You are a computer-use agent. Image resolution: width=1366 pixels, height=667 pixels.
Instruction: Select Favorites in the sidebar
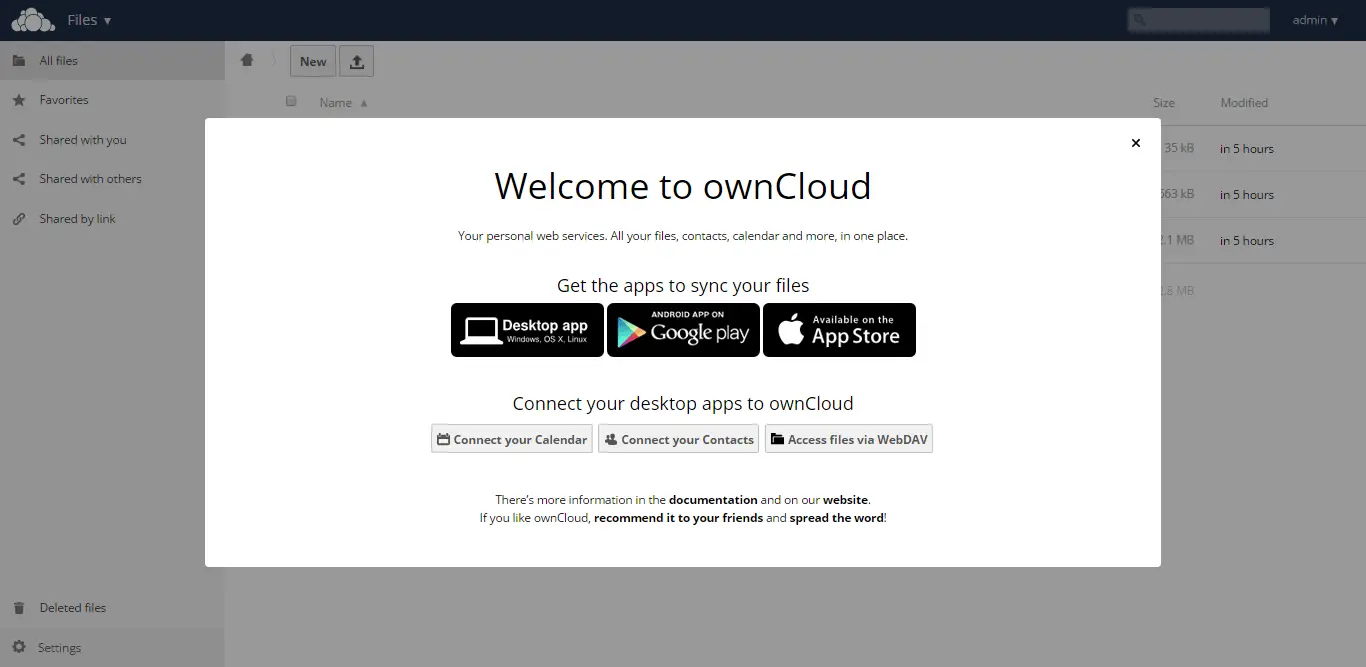[63, 100]
